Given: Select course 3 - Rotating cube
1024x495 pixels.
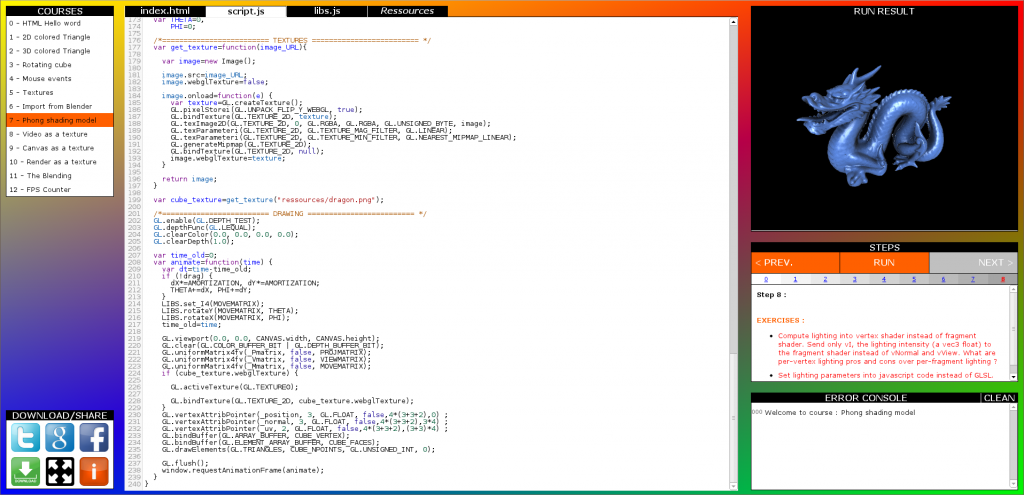Looking at the screenshot, I should [60, 65].
